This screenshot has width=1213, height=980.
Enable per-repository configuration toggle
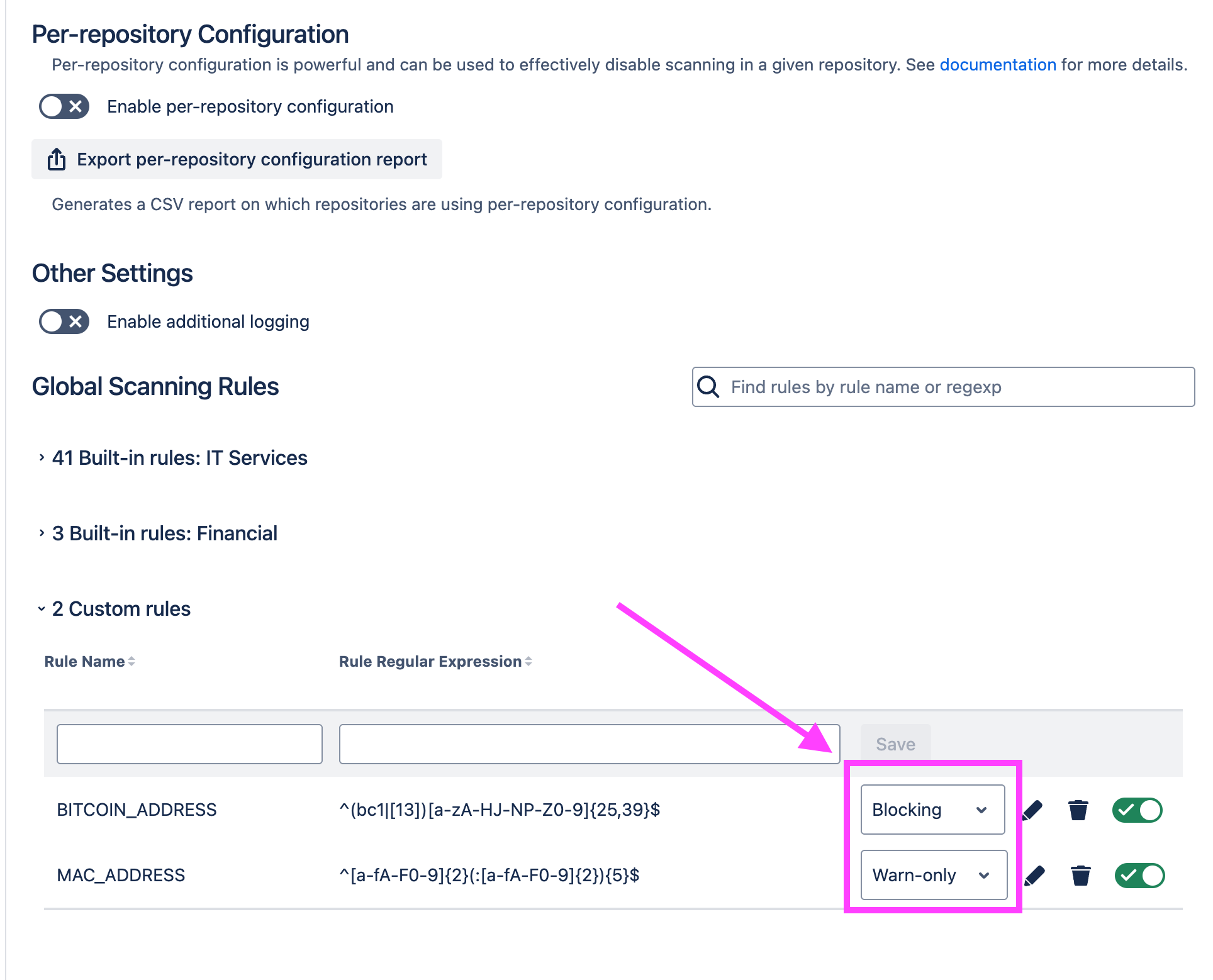(x=64, y=107)
